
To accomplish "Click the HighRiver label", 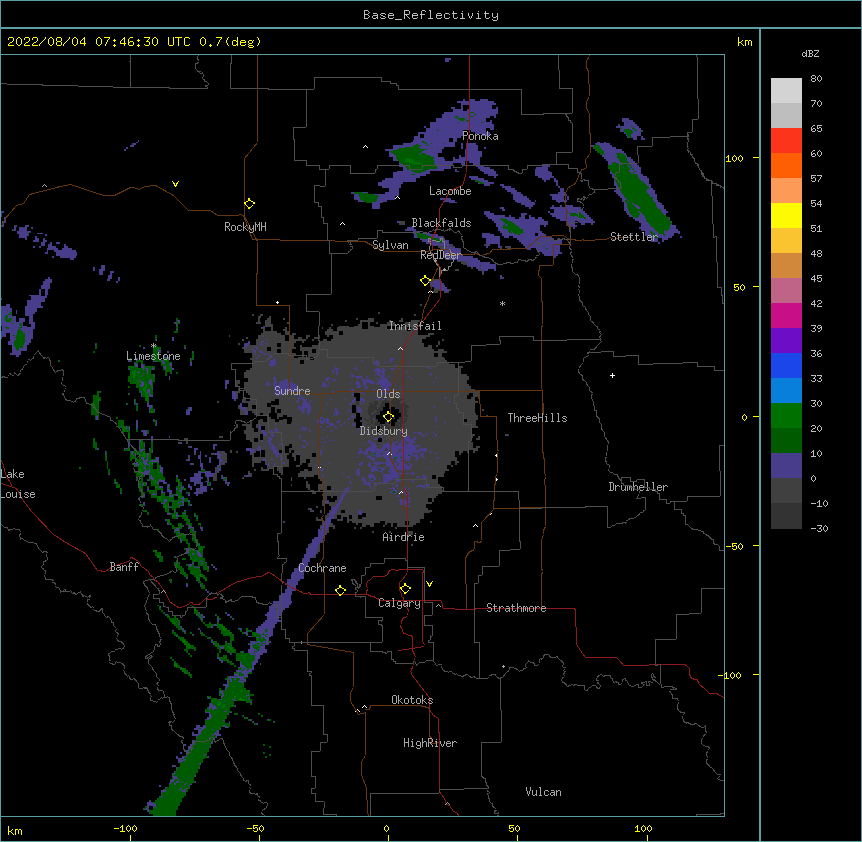I will [x=430, y=743].
